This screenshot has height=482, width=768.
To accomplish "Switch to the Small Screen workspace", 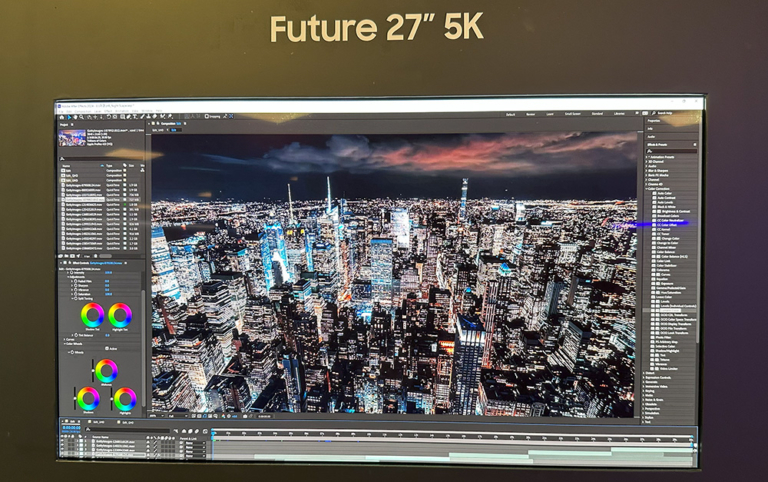I will pos(572,115).
